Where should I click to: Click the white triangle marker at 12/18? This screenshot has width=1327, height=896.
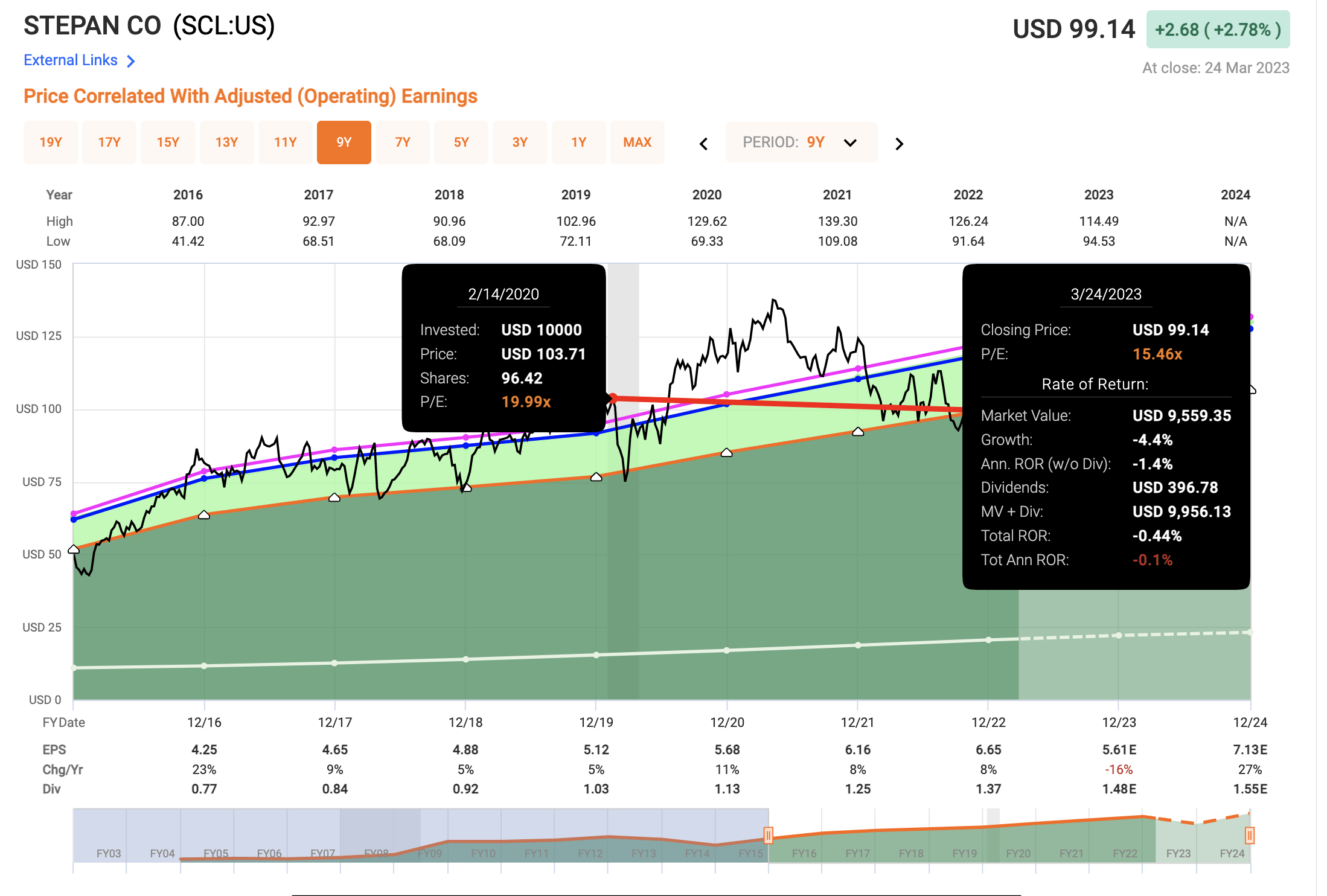[x=465, y=487]
